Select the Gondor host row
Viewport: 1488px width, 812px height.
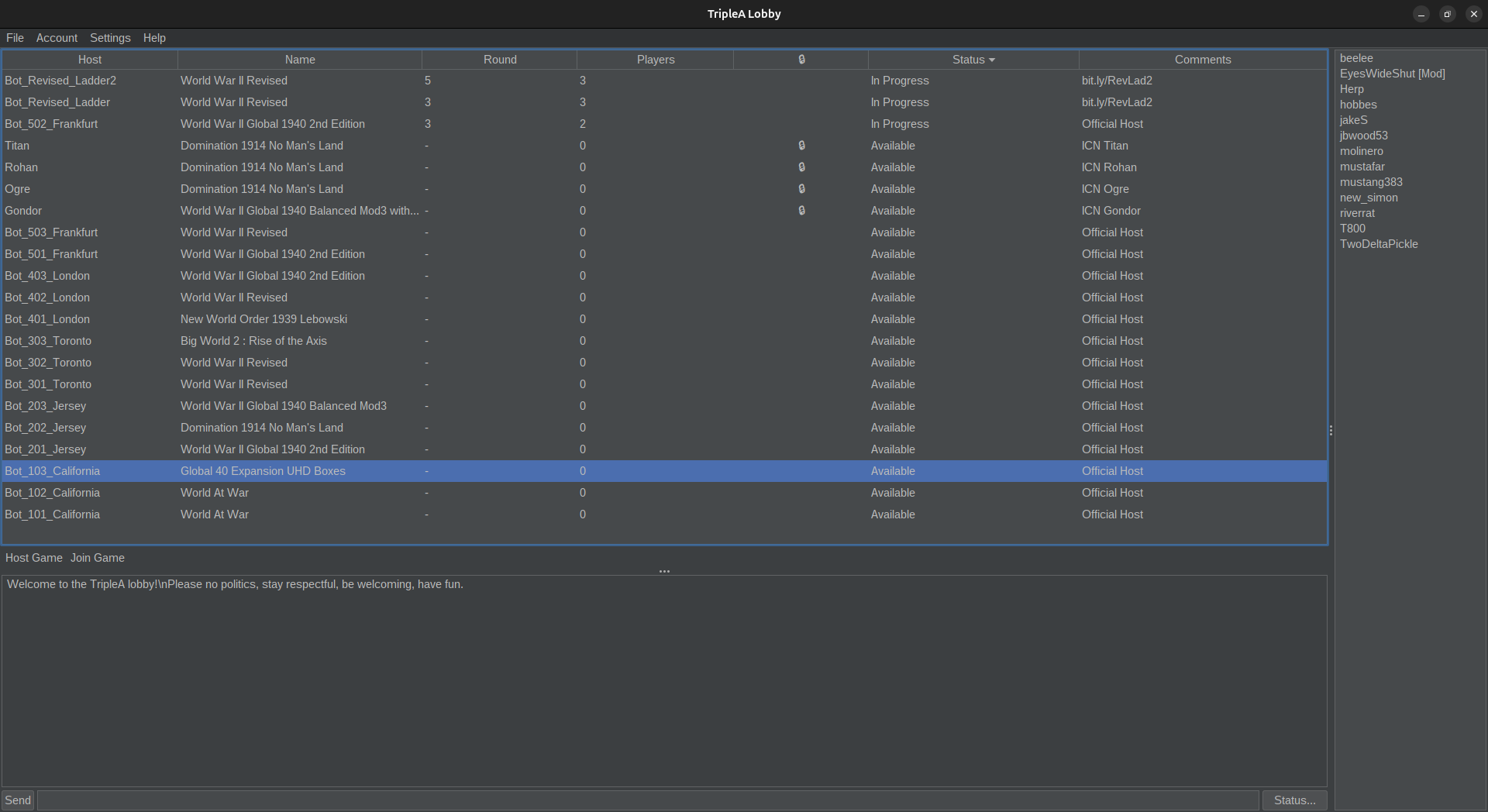(x=664, y=211)
